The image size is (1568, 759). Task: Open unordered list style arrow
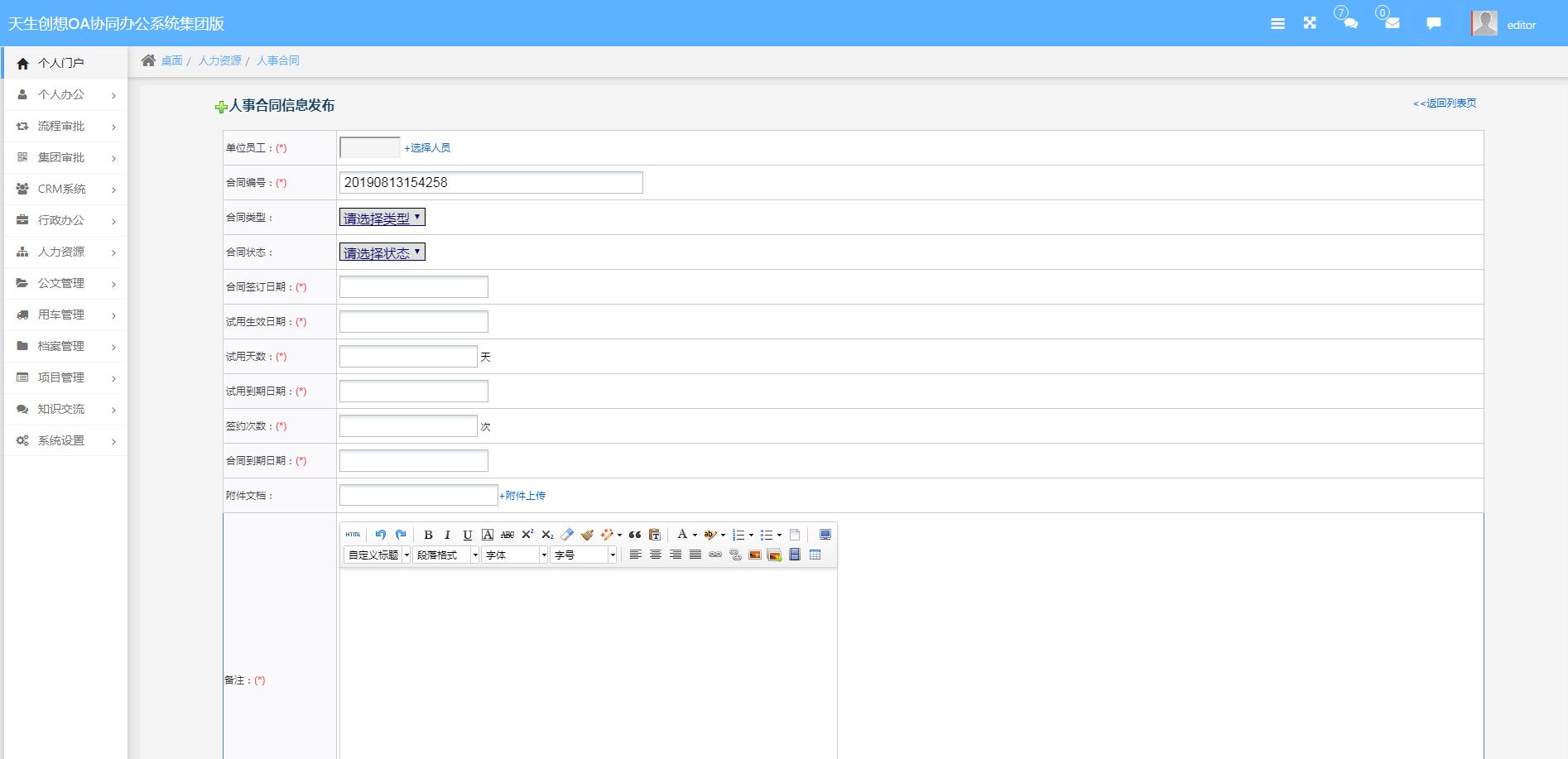tap(779, 535)
